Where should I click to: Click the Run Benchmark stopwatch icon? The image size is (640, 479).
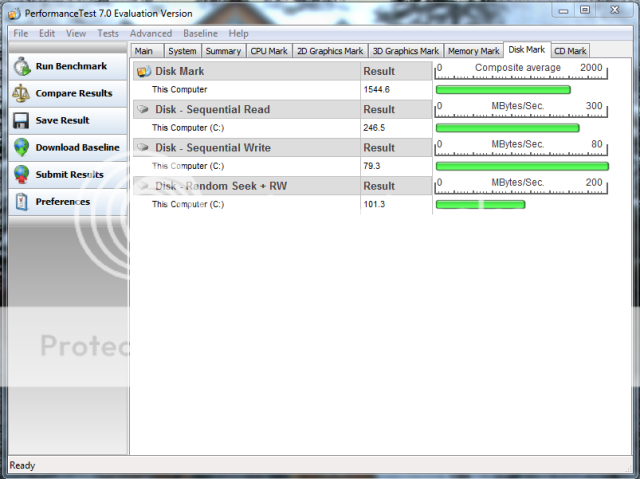click(x=20, y=66)
